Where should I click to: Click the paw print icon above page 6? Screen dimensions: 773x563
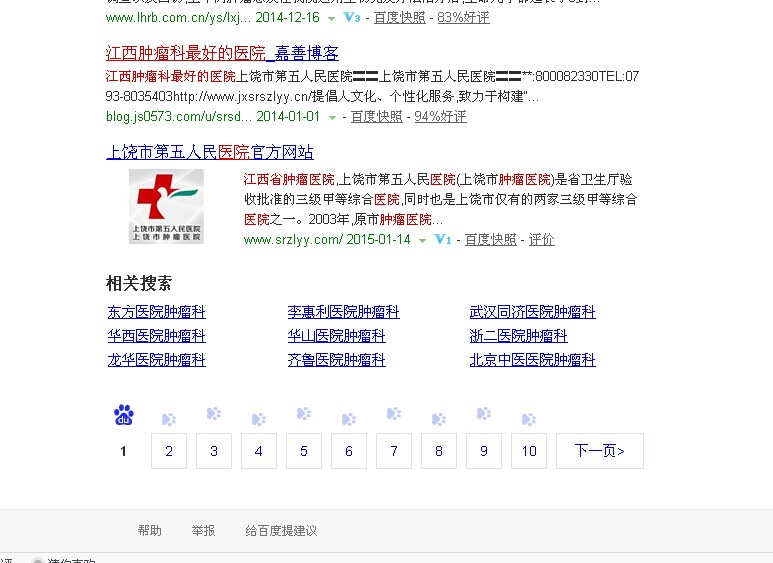point(349,419)
